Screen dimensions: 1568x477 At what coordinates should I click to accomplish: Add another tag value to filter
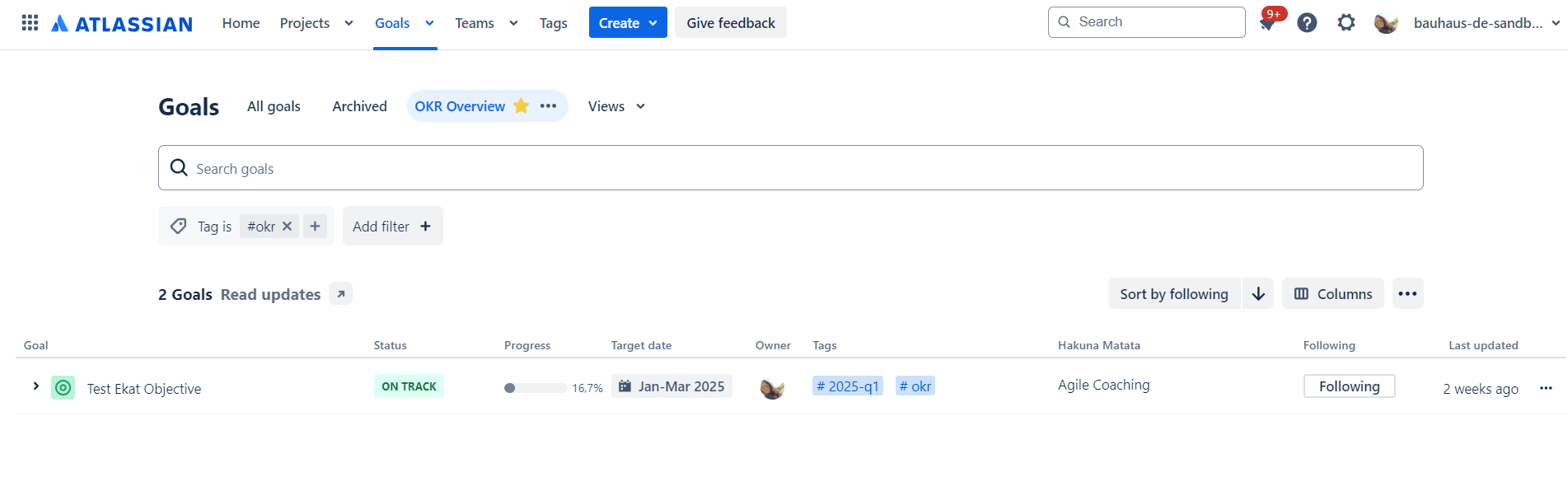(x=315, y=226)
